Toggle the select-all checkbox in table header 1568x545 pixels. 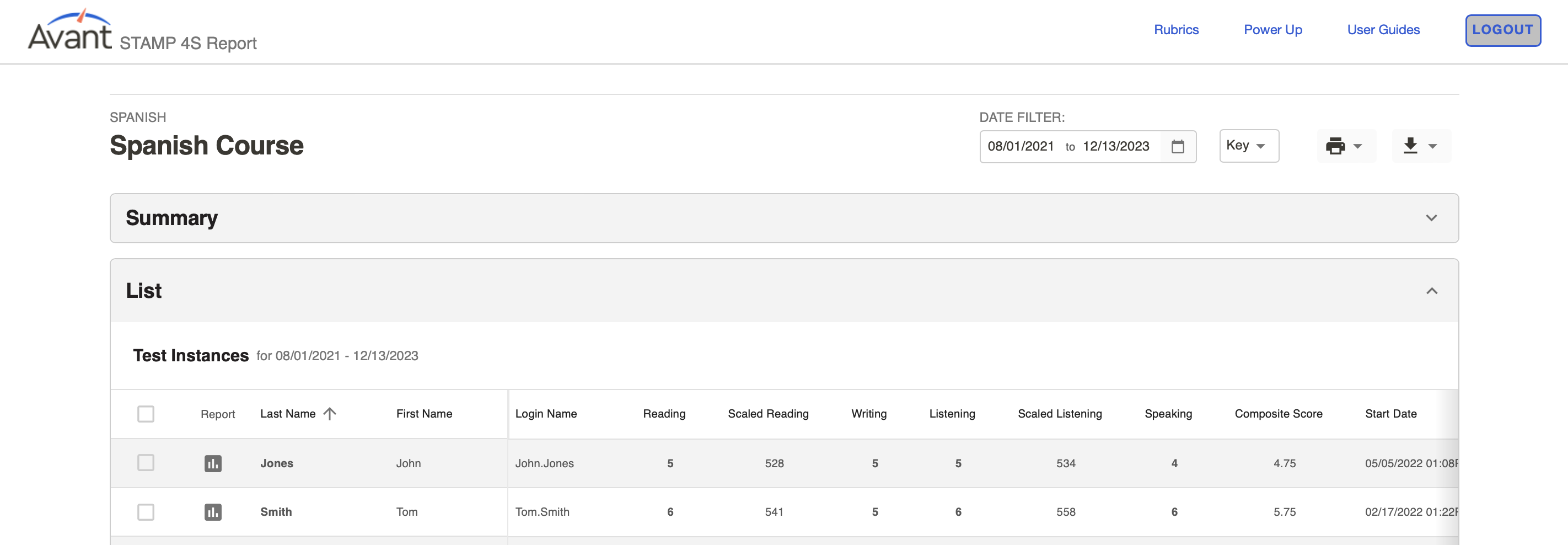point(146,414)
